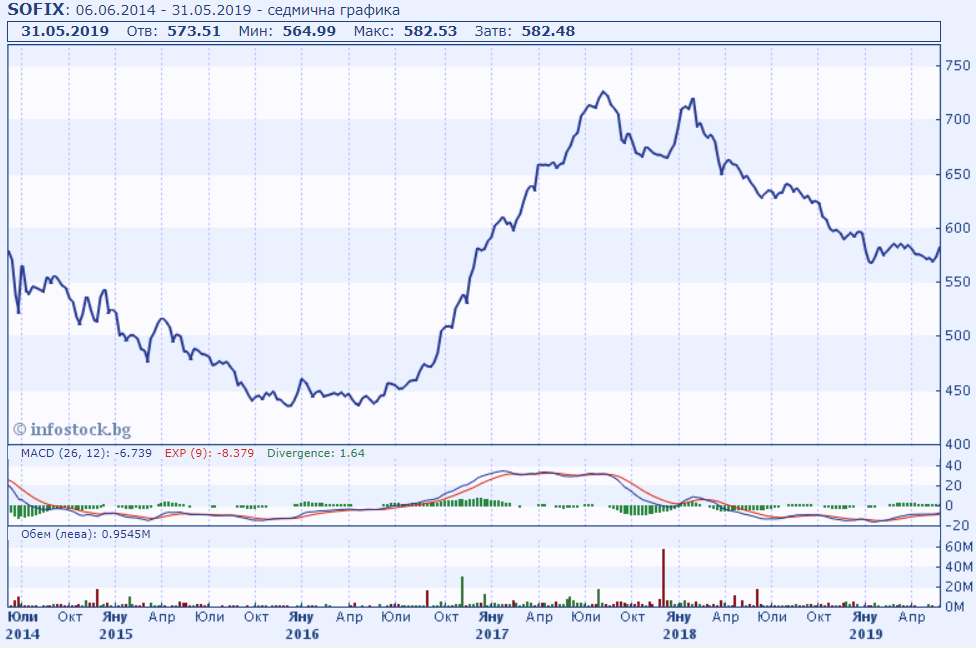This screenshot has height=648, width=976.
Task: Click the minimum value 564.99
Action: click(309, 31)
